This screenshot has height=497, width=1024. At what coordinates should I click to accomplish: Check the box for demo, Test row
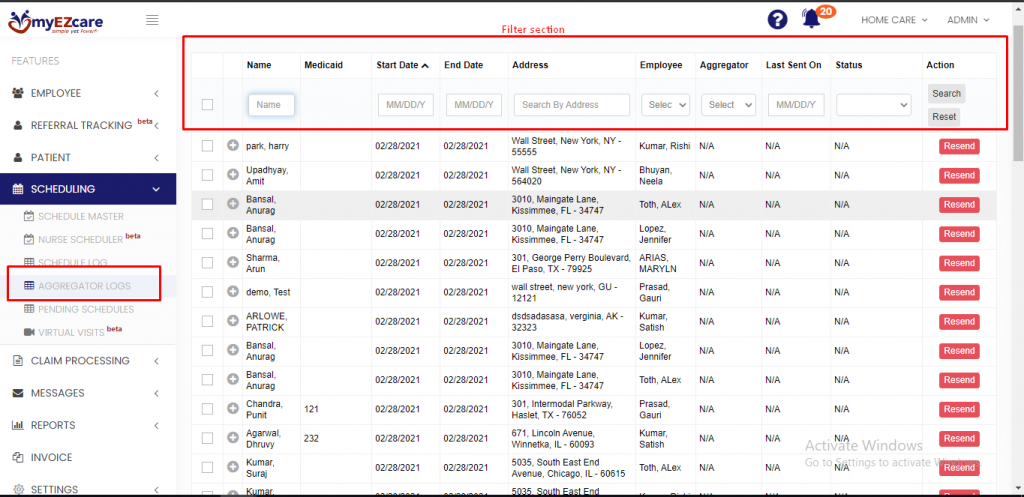click(207, 292)
